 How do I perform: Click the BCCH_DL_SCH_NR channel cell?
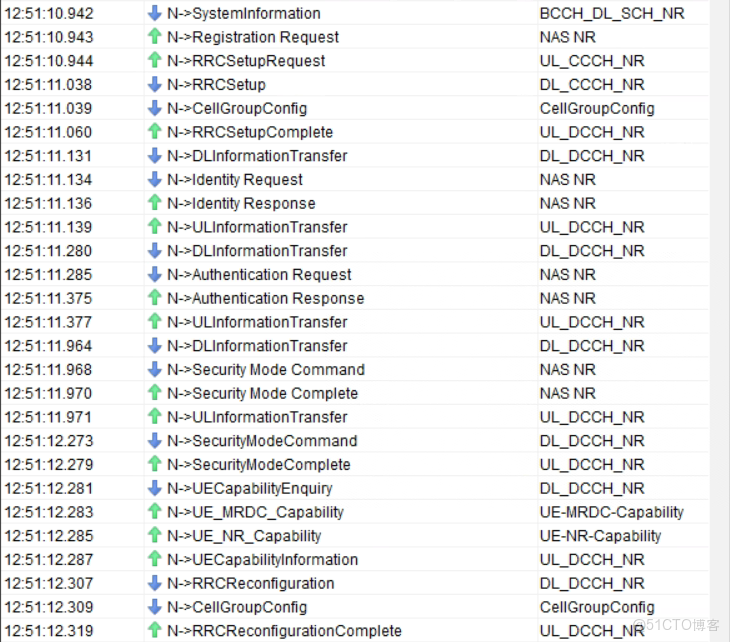[612, 14]
